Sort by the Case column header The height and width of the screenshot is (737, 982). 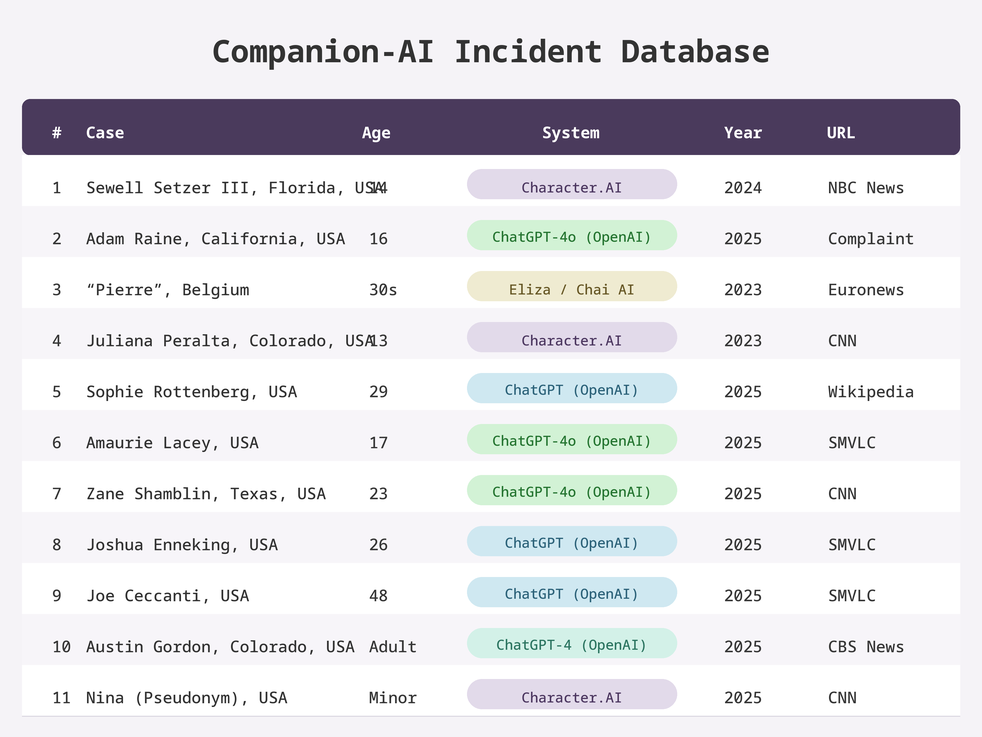pyautogui.click(x=105, y=133)
